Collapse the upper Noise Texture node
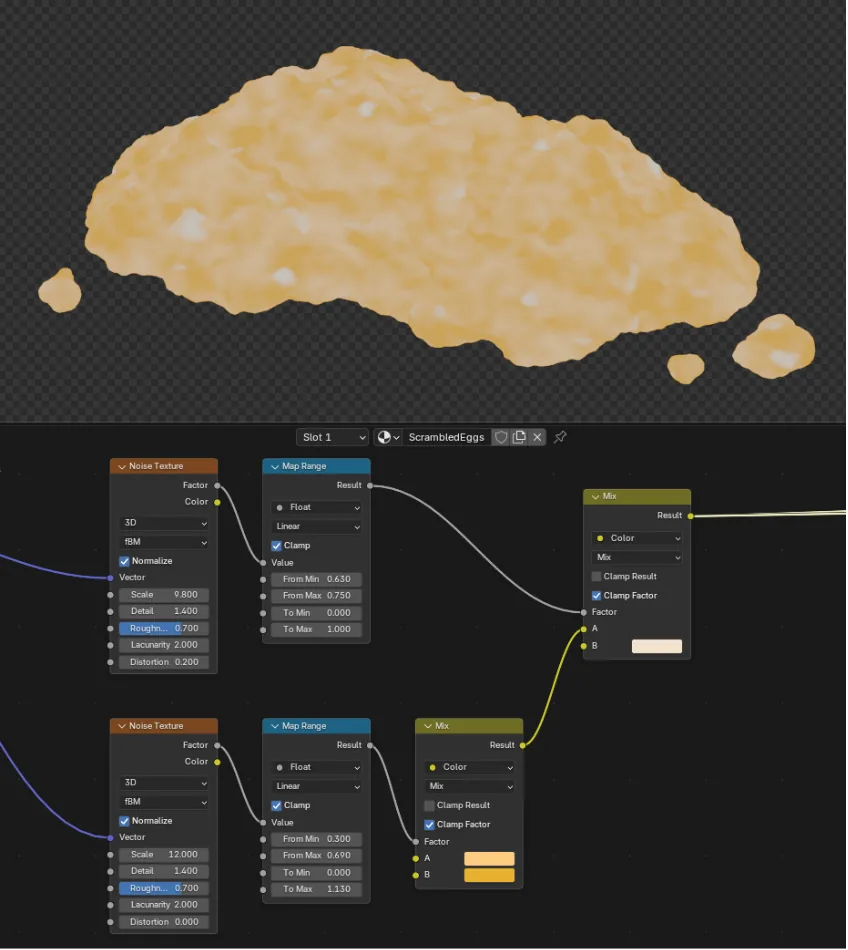The height and width of the screenshot is (950, 848). (x=122, y=467)
